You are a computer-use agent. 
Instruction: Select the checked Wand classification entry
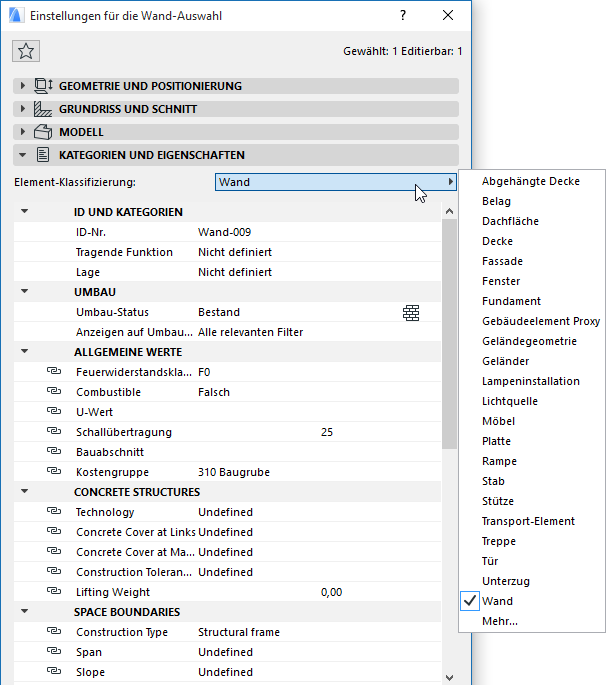pos(497,601)
